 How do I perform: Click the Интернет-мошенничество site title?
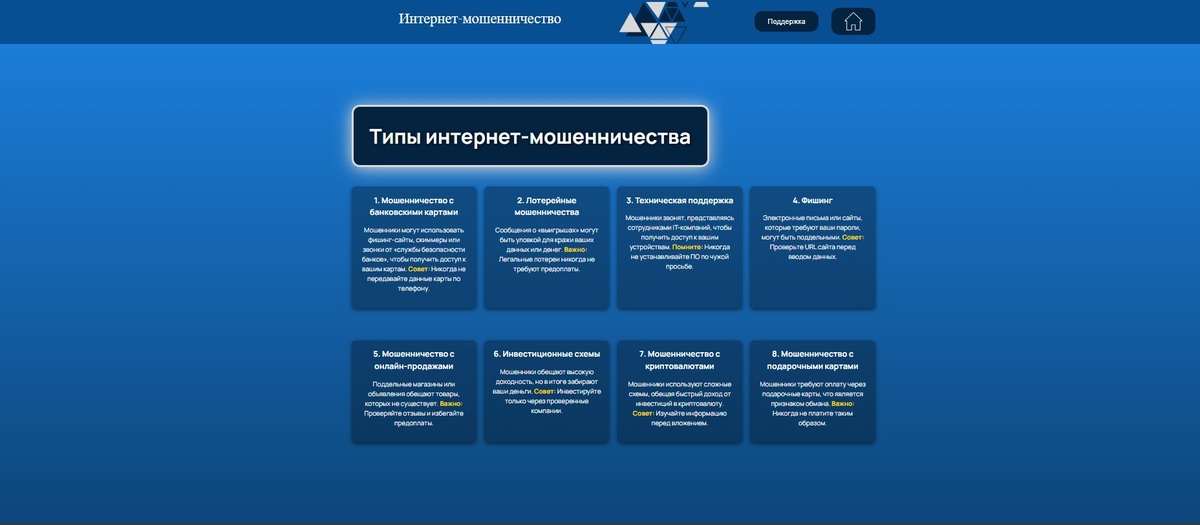(x=480, y=19)
